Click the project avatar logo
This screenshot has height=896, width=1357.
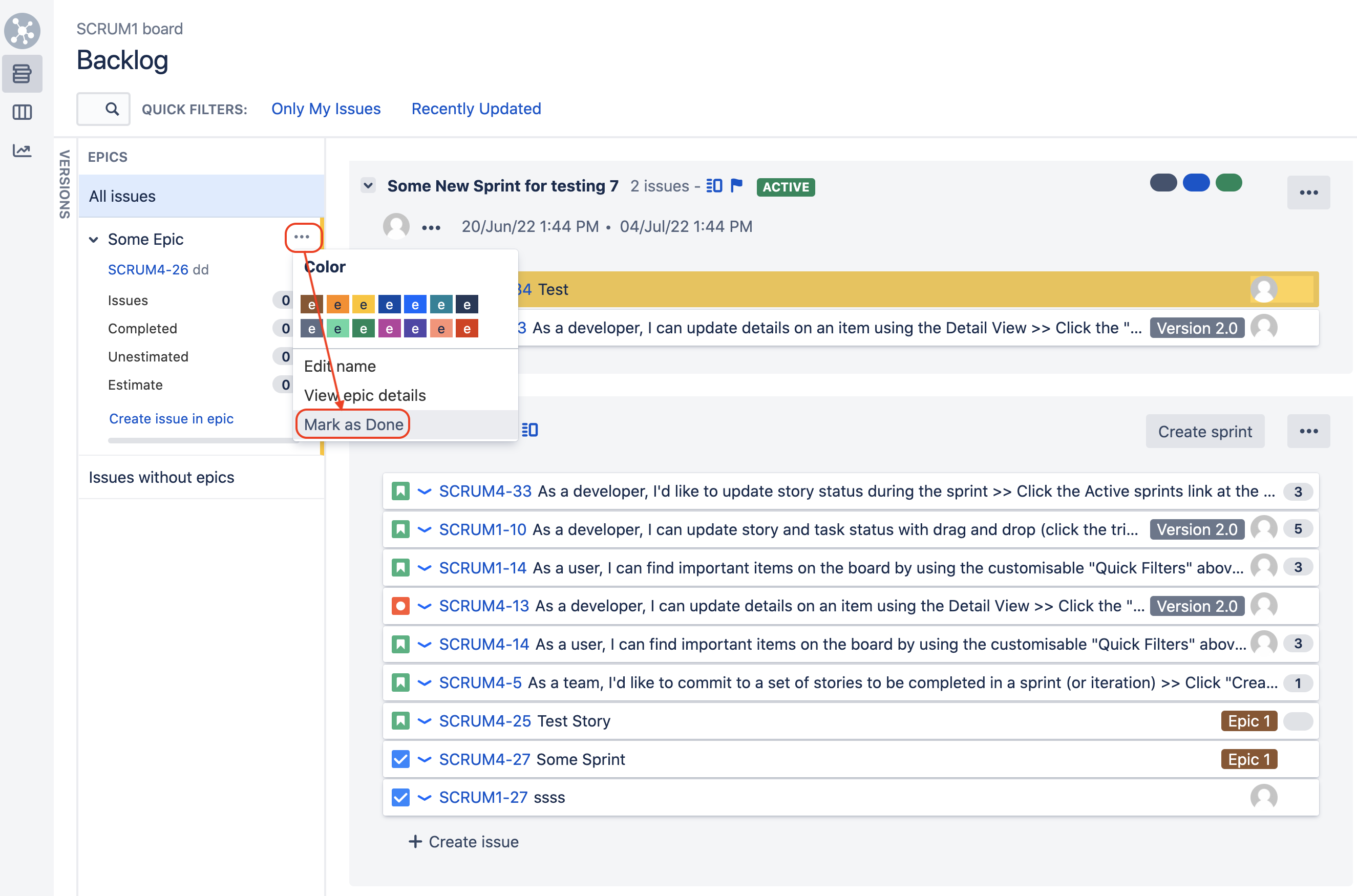22,30
